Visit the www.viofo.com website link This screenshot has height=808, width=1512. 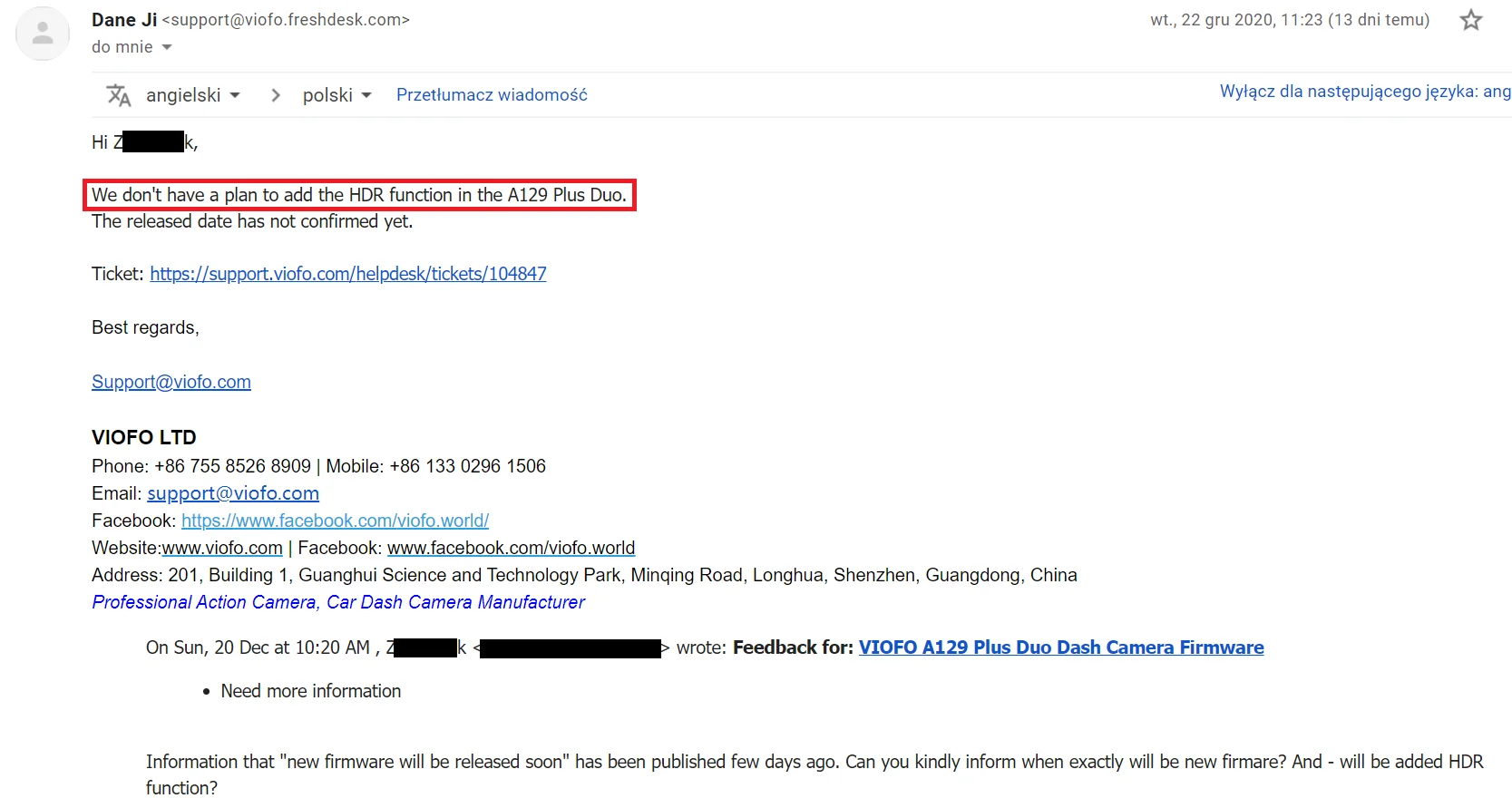pos(222,548)
